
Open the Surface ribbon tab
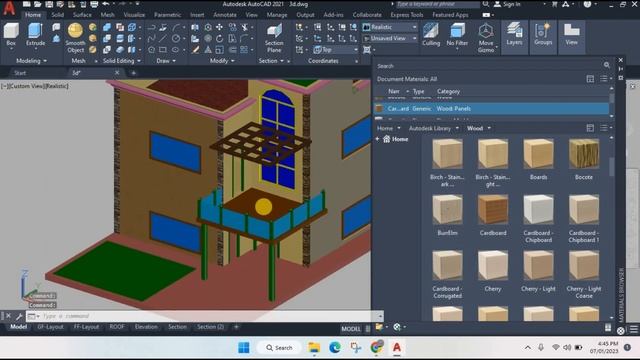click(82, 15)
